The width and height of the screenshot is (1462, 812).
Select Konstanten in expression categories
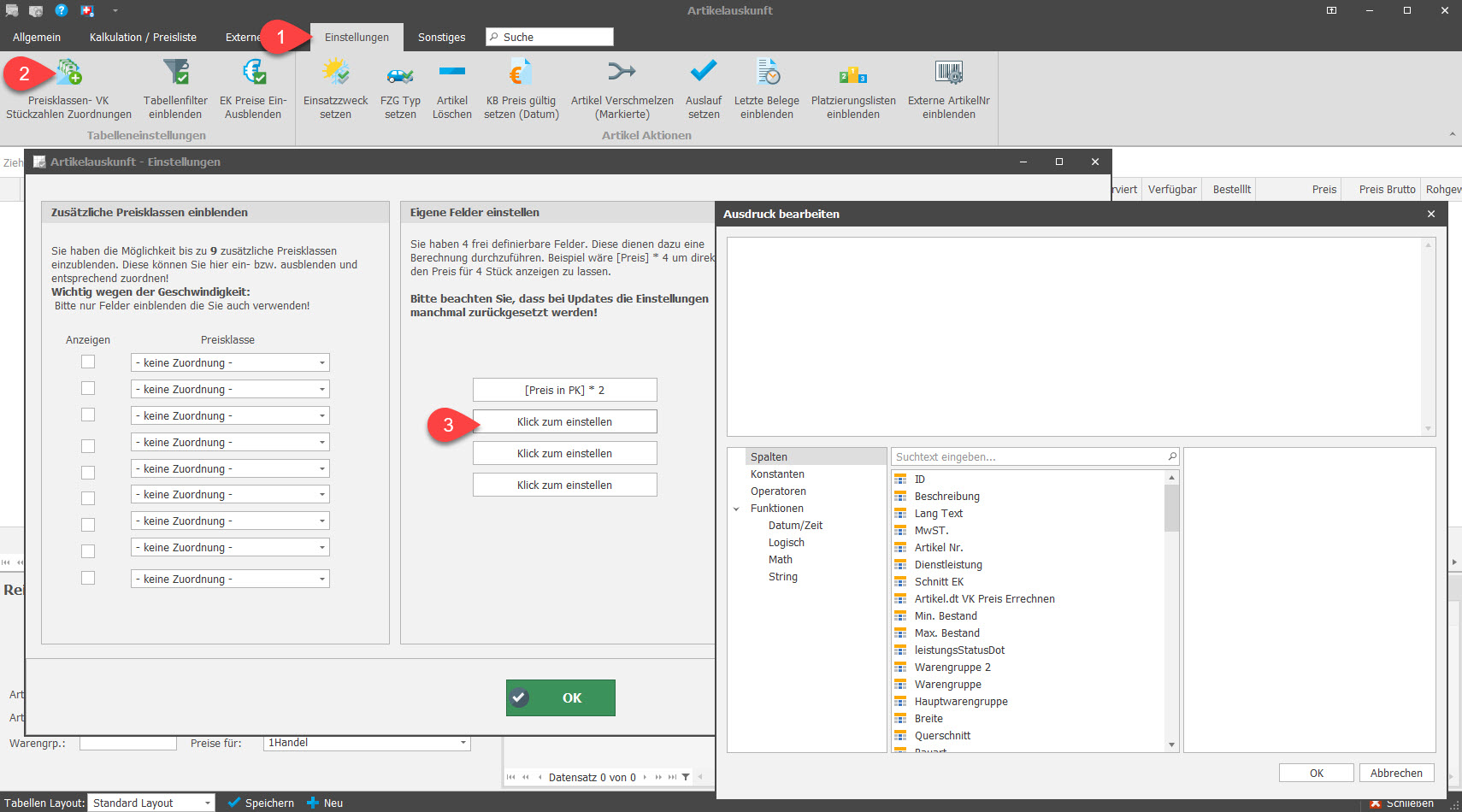[x=777, y=474]
